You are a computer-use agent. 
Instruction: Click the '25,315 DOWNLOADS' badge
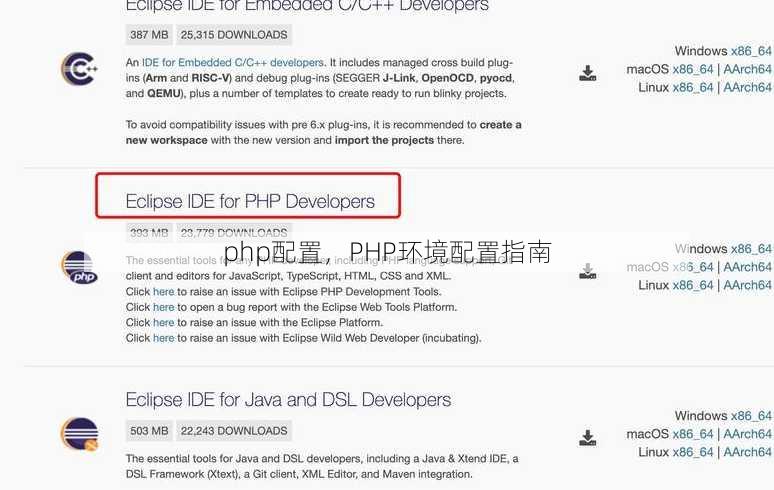point(234,35)
